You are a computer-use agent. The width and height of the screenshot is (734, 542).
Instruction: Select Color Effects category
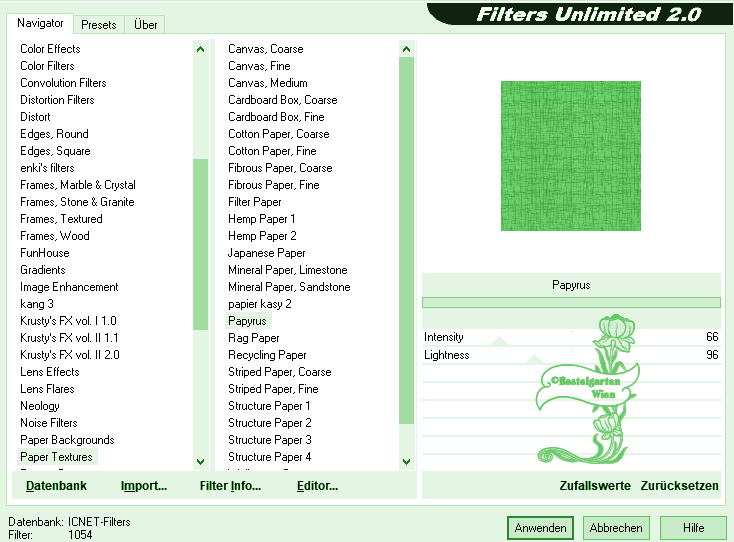[x=50, y=49]
